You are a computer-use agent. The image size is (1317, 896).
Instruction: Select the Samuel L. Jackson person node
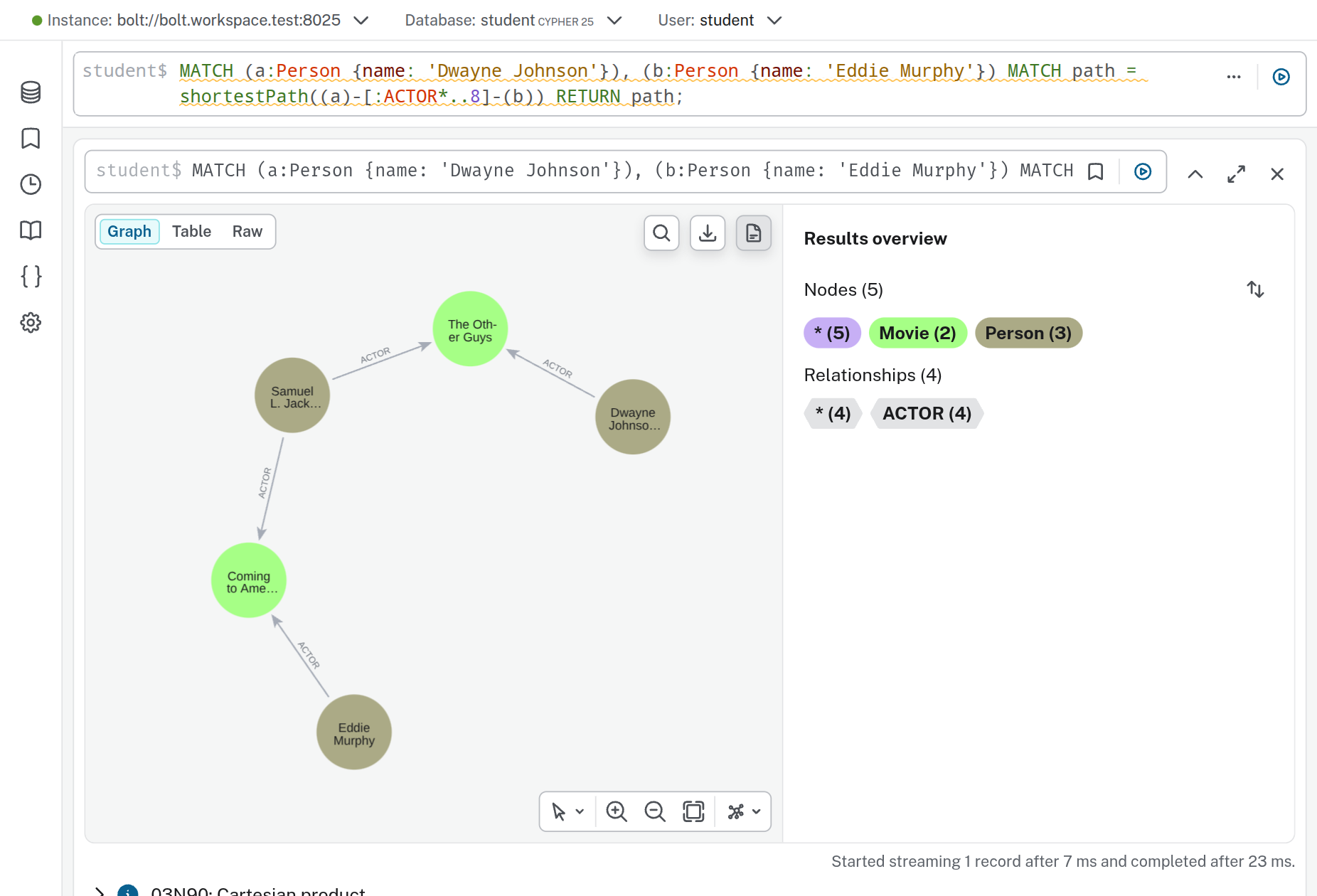(292, 395)
